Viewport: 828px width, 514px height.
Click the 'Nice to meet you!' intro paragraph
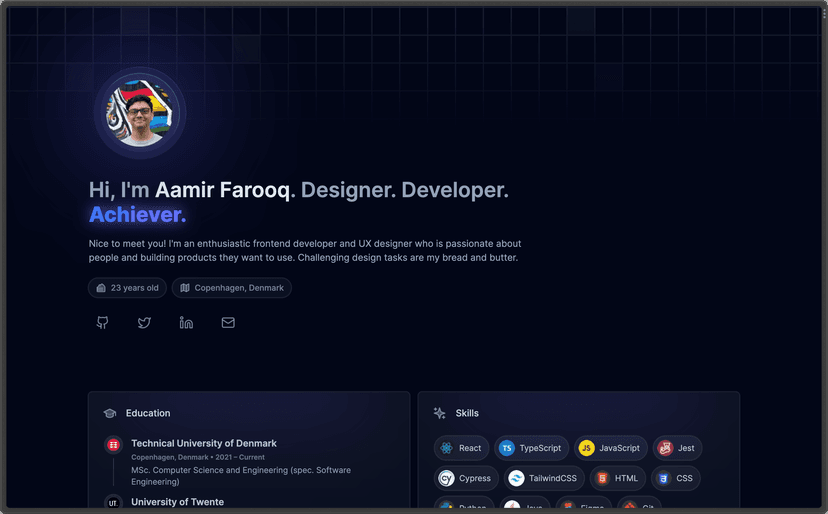[305, 250]
